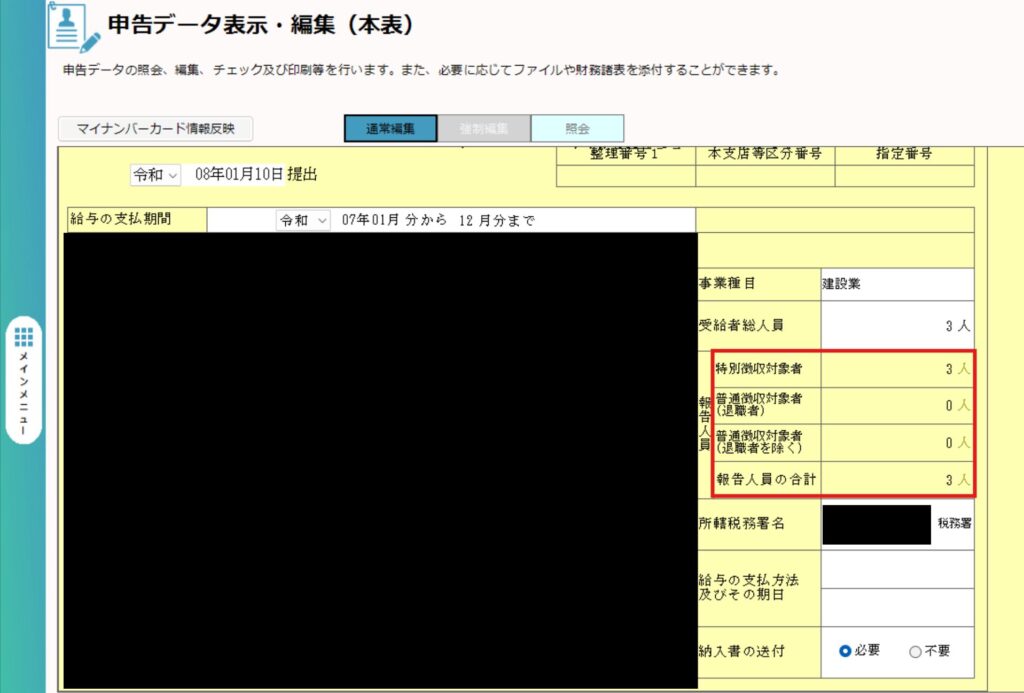This screenshot has height=693, width=1024.
Task: Select 必要 for 納入書の送付
Action: click(845, 651)
